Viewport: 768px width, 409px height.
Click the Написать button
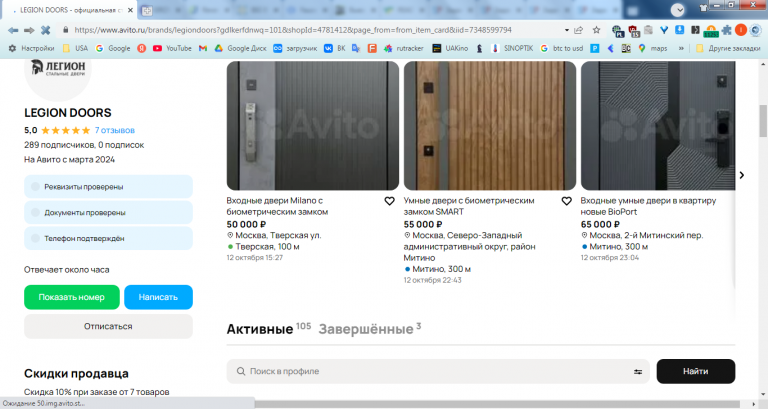point(158,297)
